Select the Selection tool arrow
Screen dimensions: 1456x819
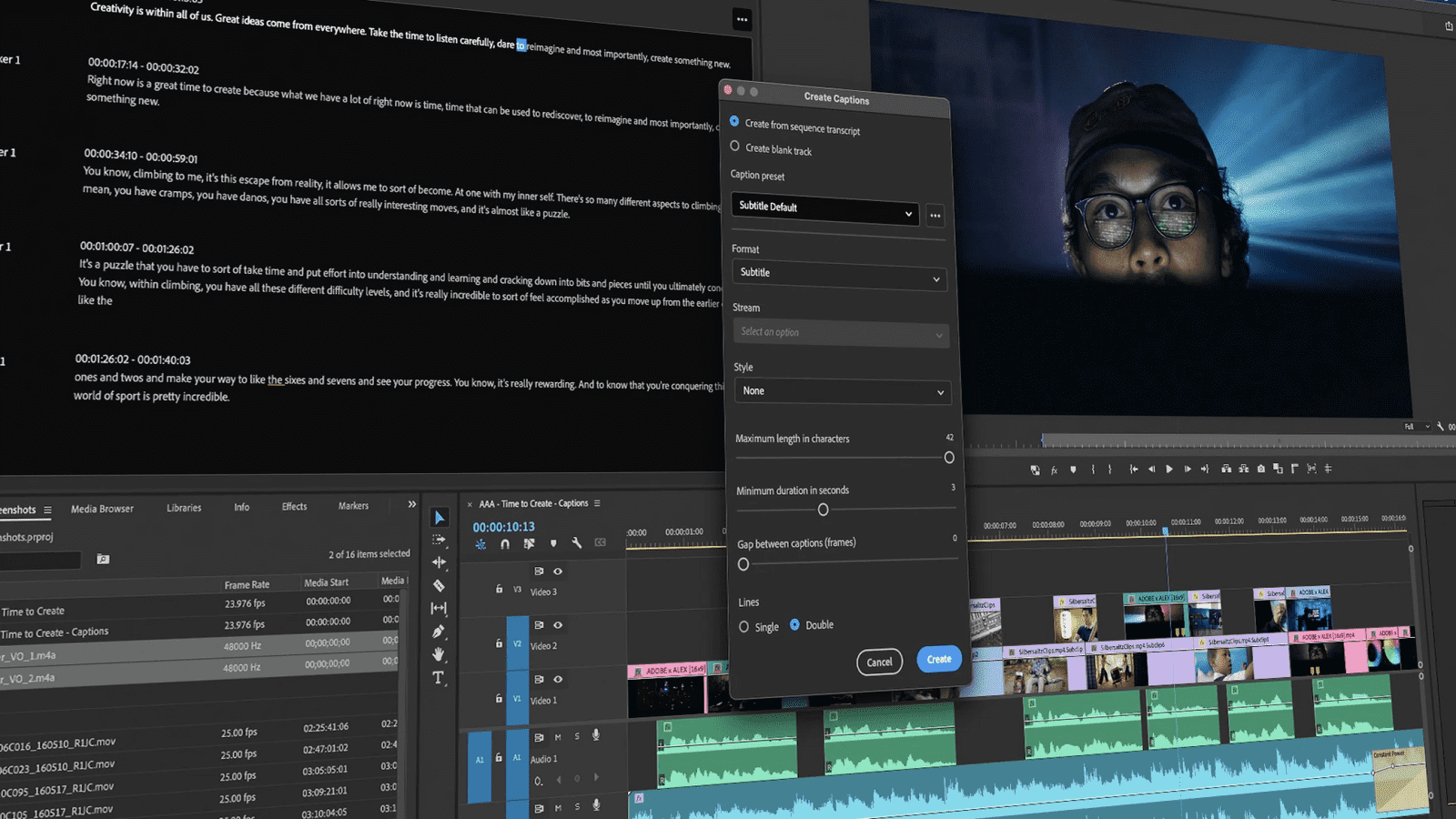coord(440,517)
